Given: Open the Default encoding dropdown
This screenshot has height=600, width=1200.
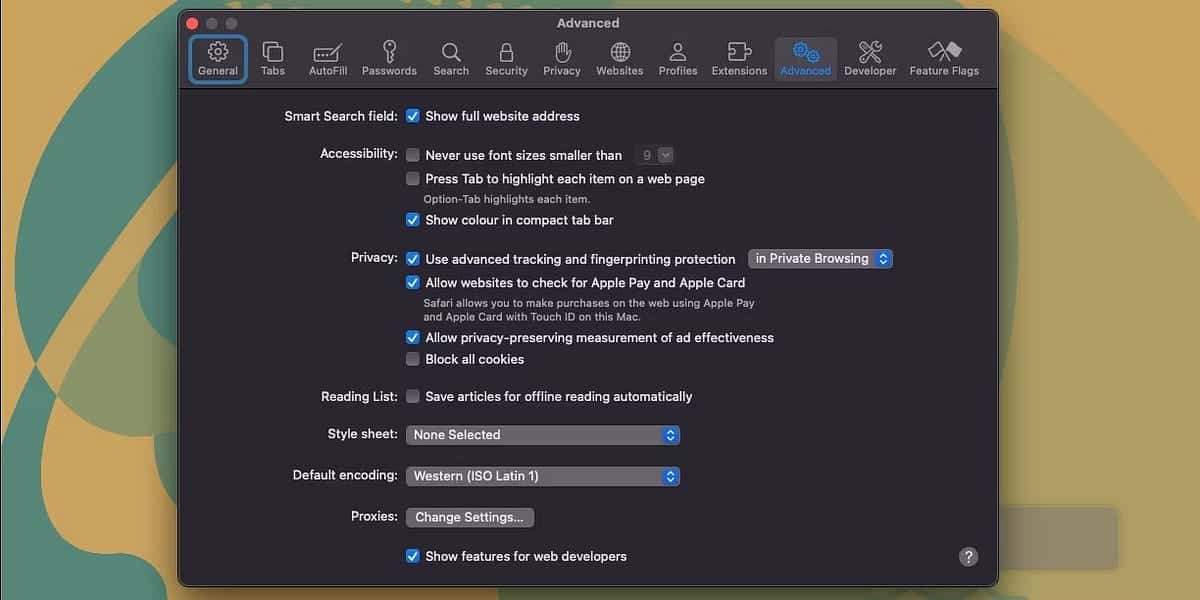Looking at the screenshot, I should coord(543,476).
